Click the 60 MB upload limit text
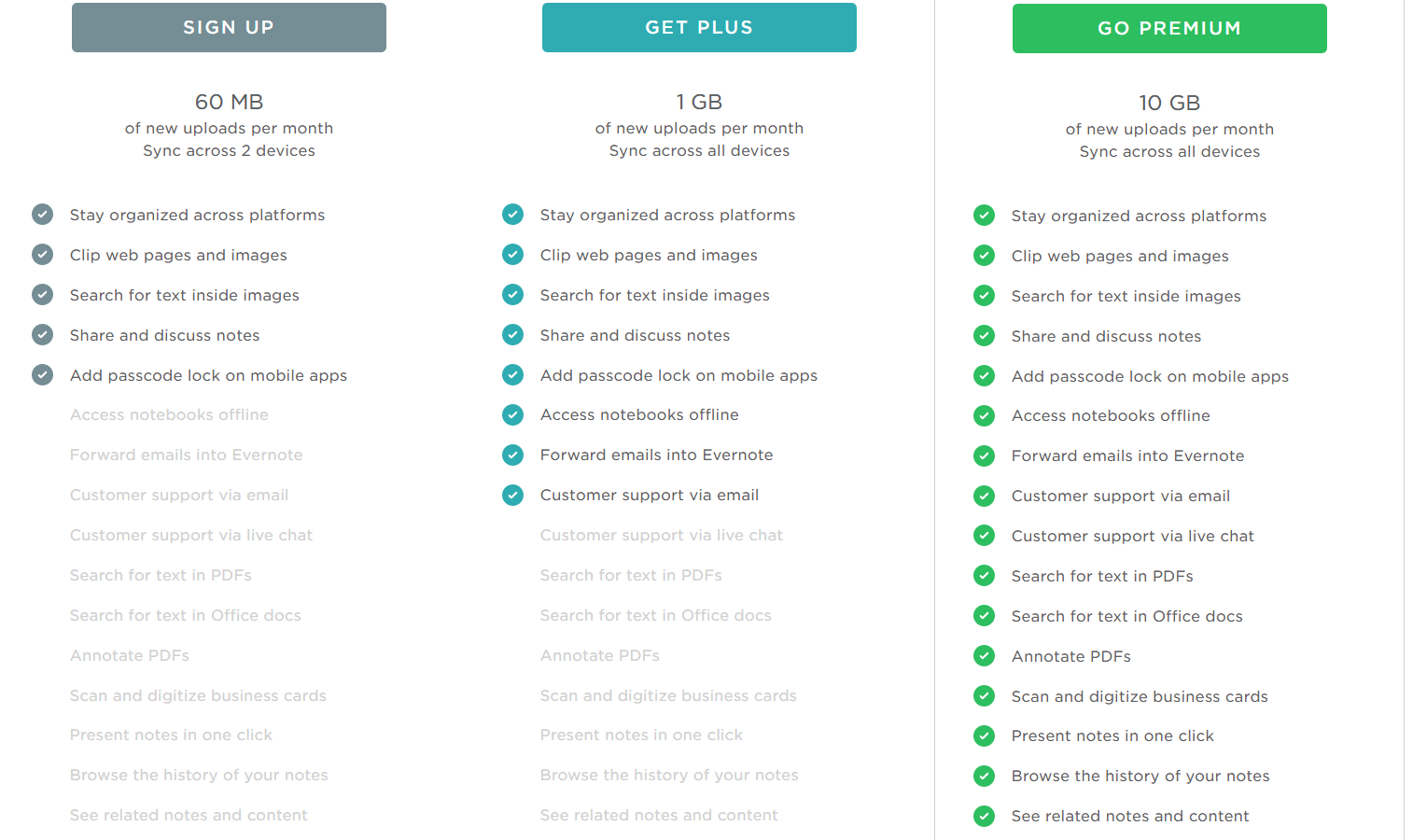Image resolution: width=1413 pixels, height=840 pixels. coord(228,101)
